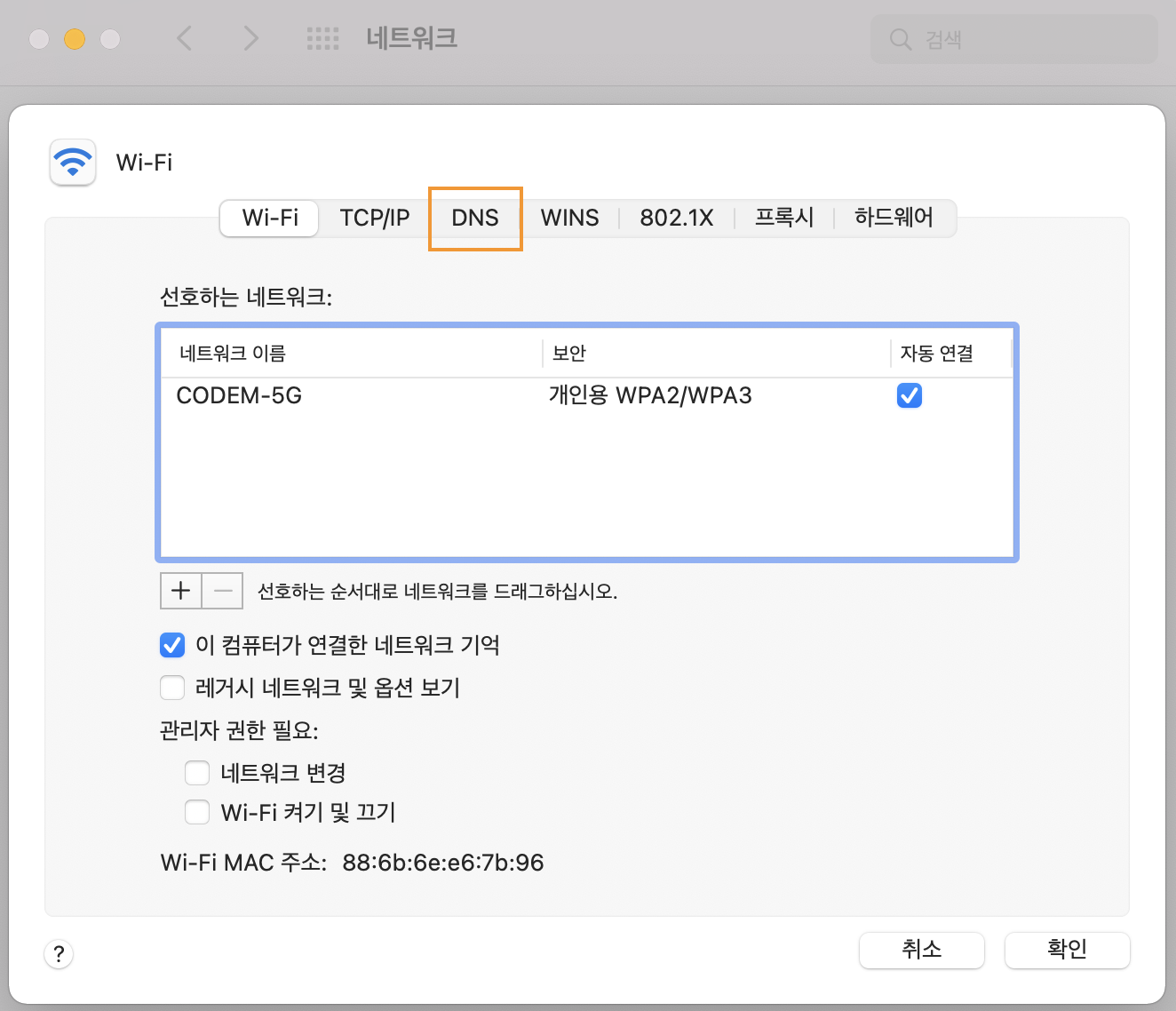The height and width of the screenshot is (1011, 1176).
Task: Click the Wi-Fi icon in dialog header
Action: (x=73, y=163)
